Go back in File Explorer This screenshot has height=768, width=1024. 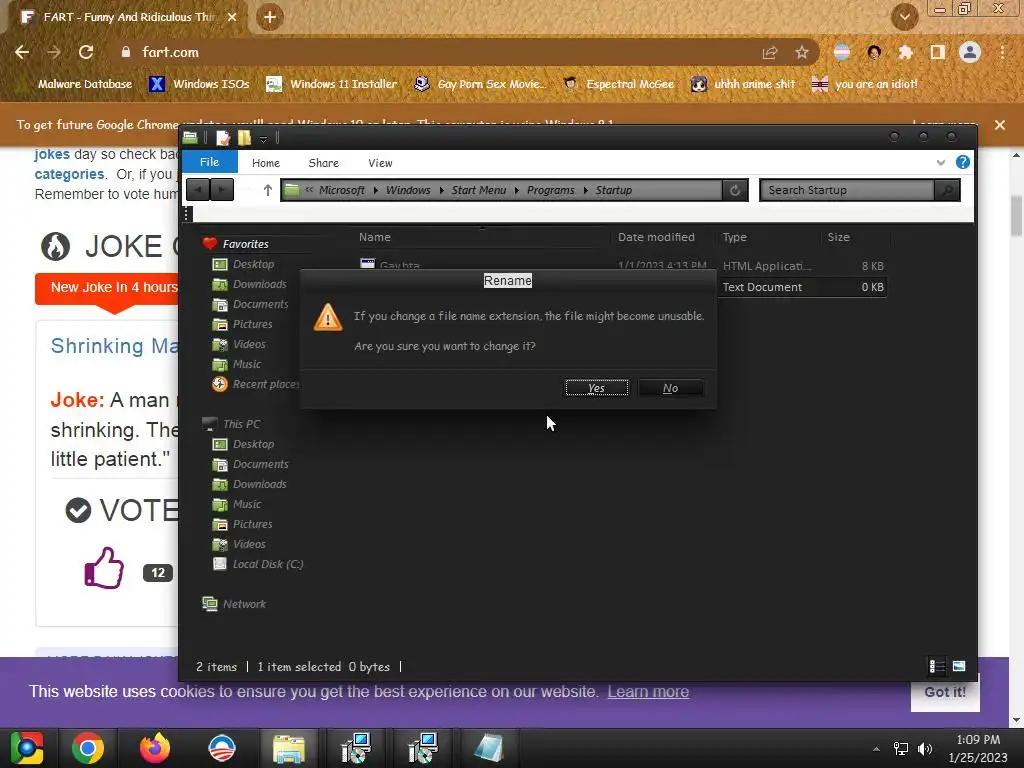(198, 190)
